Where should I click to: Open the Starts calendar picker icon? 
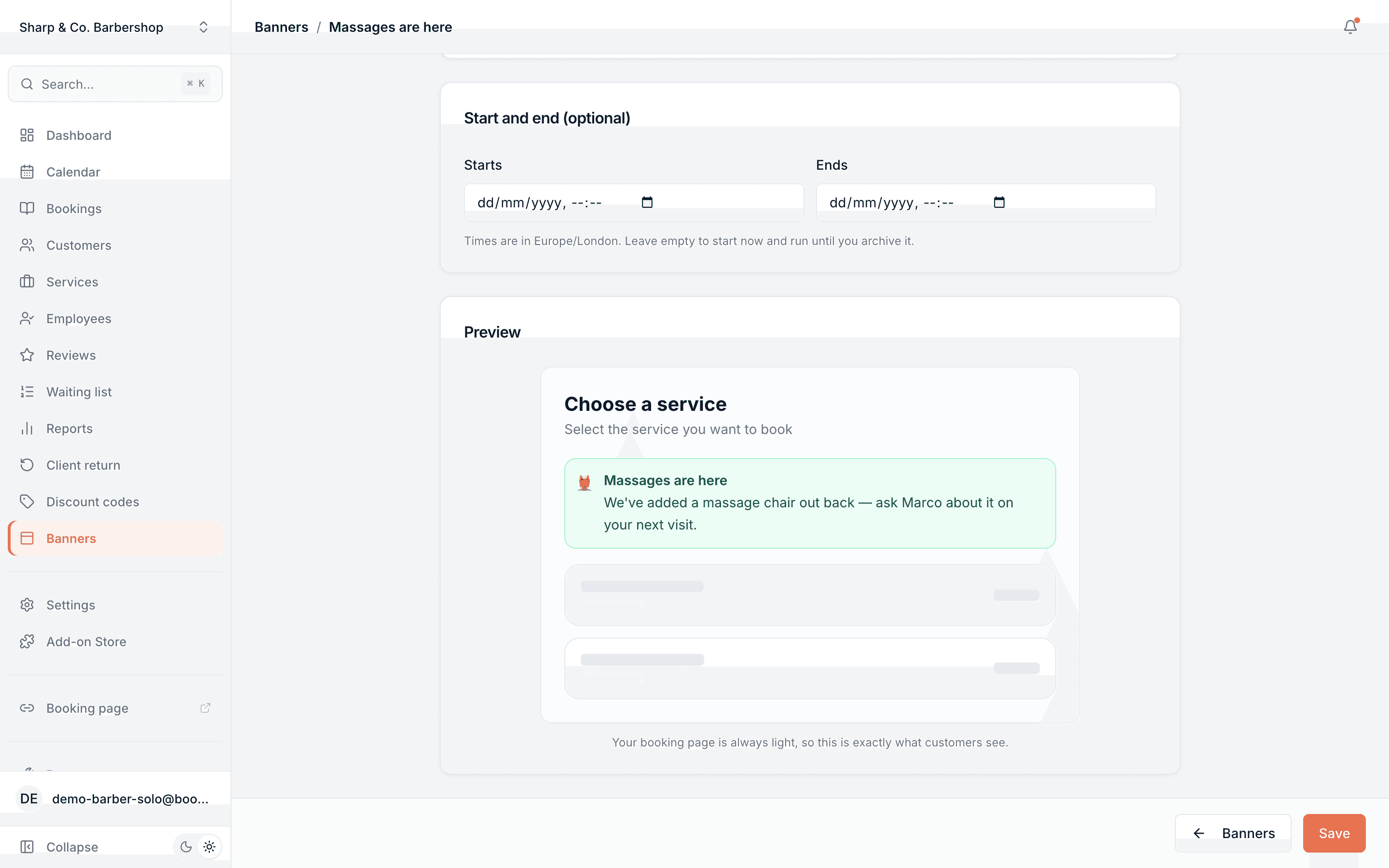pyautogui.click(x=647, y=202)
